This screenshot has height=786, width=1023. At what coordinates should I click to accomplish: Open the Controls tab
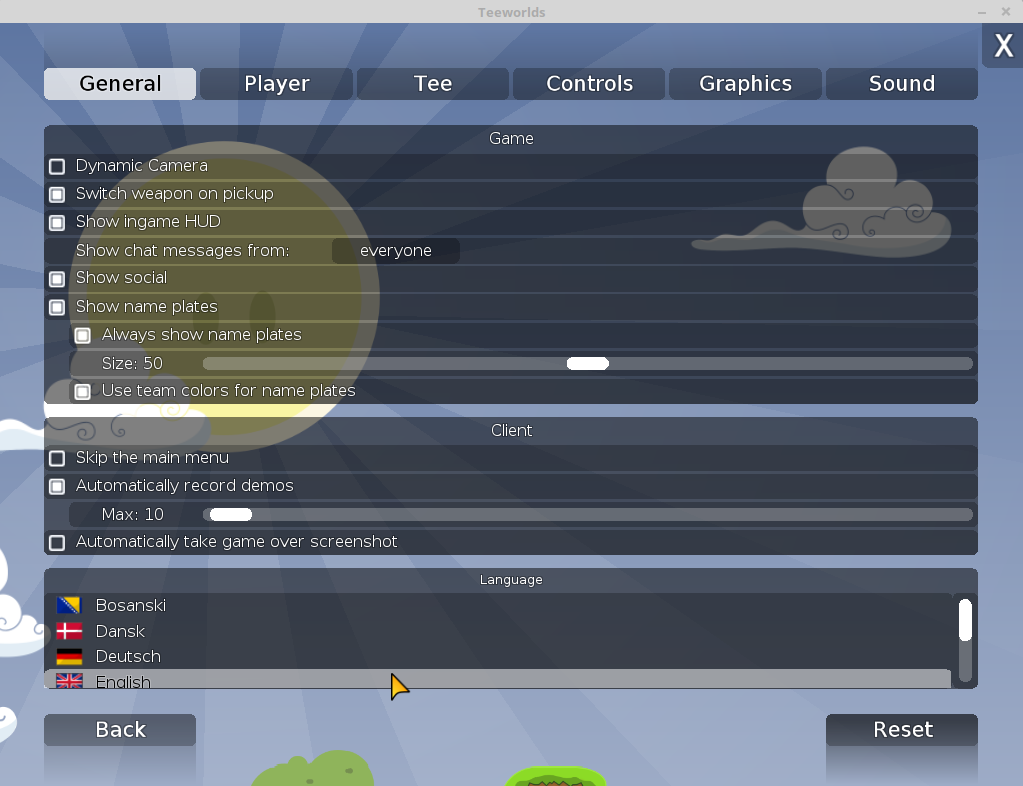tap(589, 84)
